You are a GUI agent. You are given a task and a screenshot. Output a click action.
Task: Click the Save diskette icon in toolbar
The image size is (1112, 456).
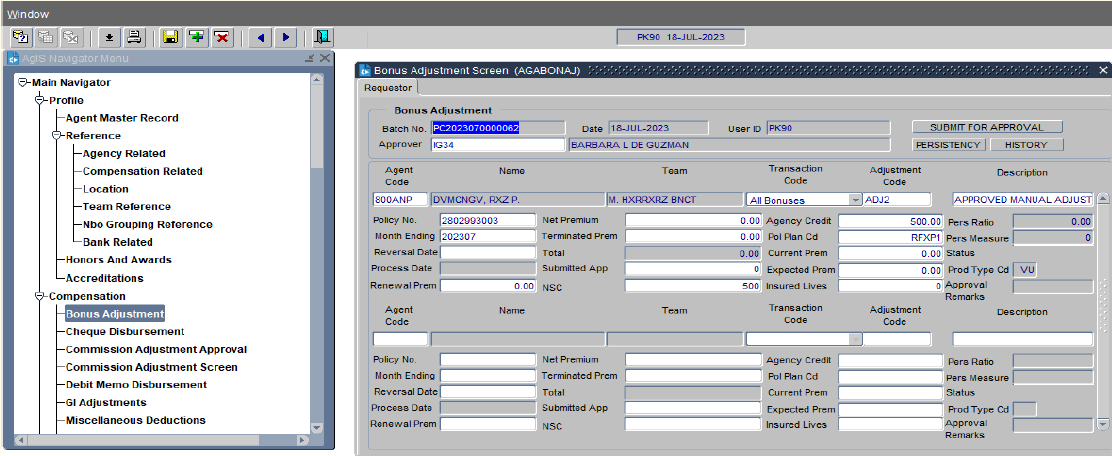pos(171,37)
